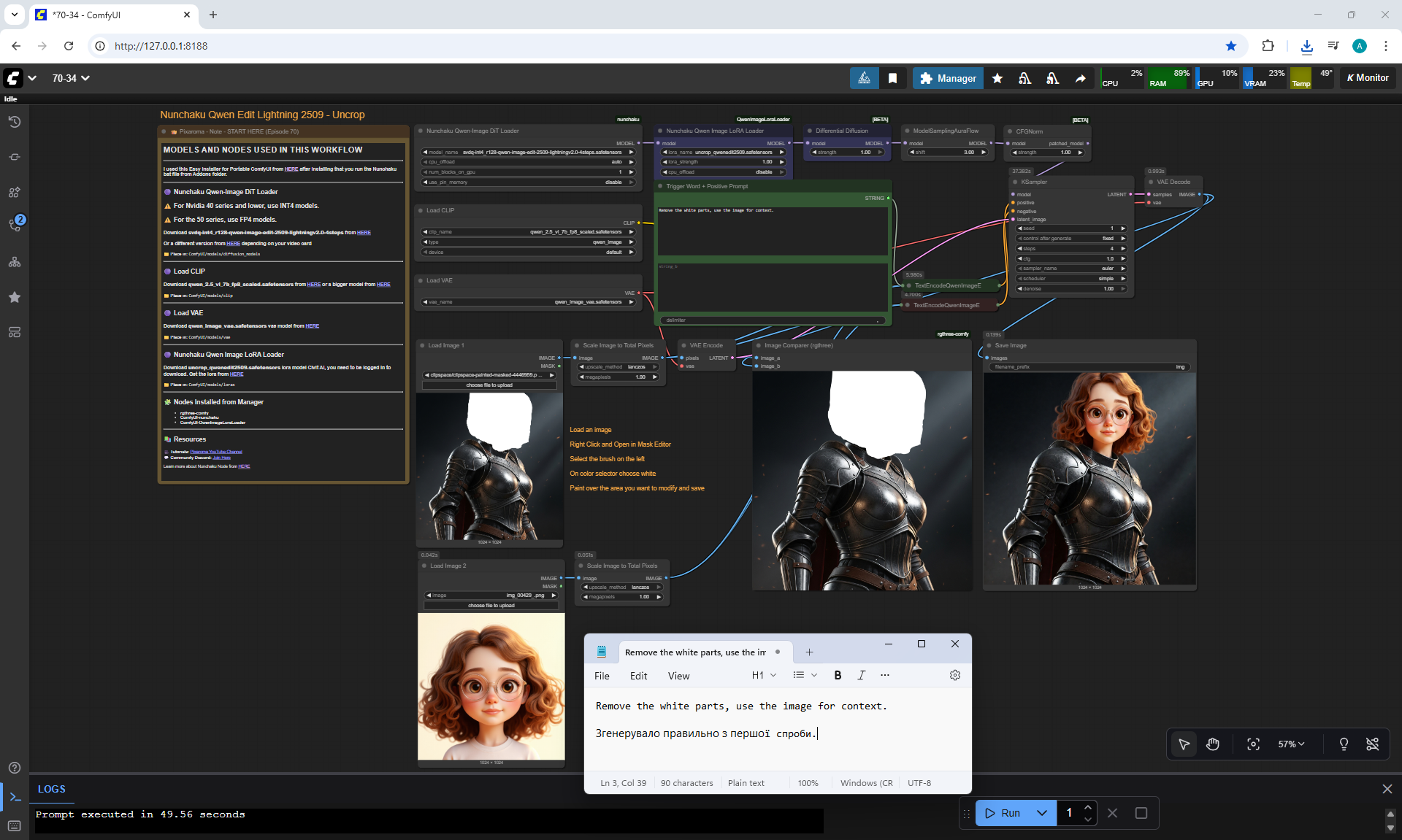Toggle bold formatting in Notepad

838,675
